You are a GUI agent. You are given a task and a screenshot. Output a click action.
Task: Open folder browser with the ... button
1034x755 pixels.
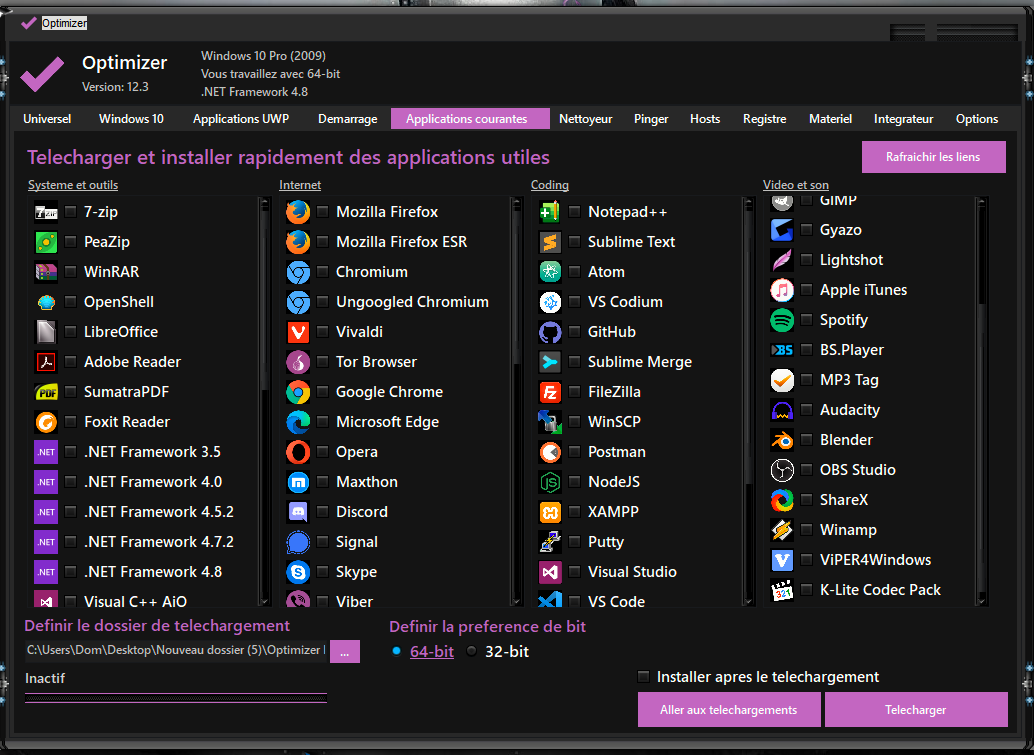[344, 651]
